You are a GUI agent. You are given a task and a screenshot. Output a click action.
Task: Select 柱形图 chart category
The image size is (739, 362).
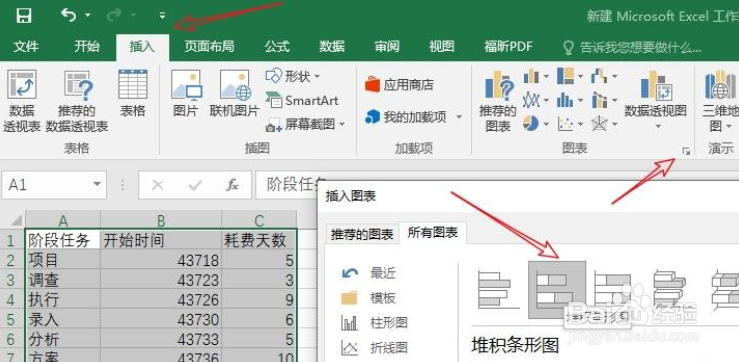click(x=375, y=323)
